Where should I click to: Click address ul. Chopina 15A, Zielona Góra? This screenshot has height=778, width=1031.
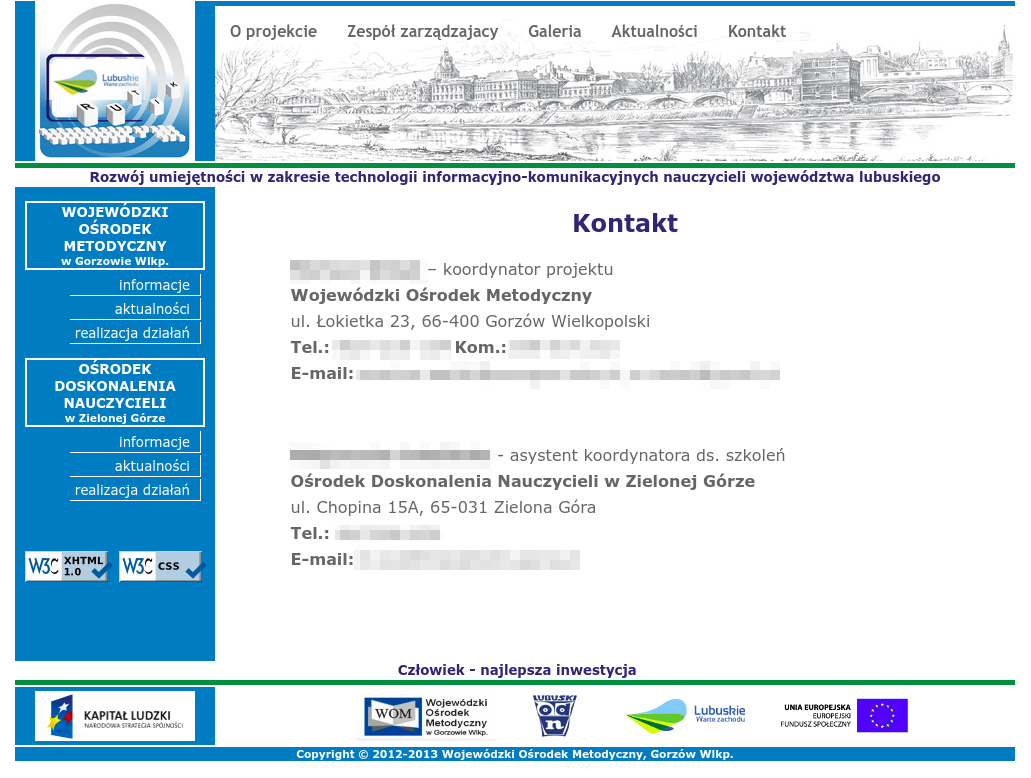pyautogui.click(x=443, y=507)
